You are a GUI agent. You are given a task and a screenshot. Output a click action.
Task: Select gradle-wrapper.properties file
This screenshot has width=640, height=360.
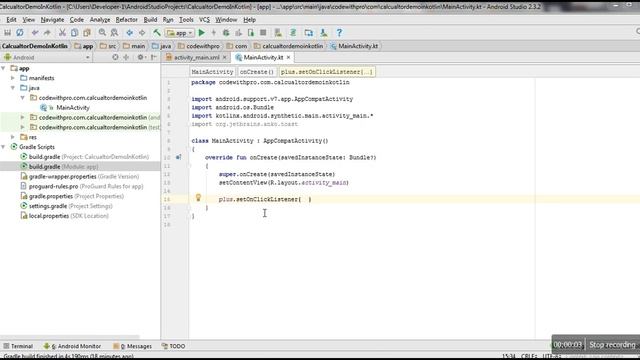point(80,176)
